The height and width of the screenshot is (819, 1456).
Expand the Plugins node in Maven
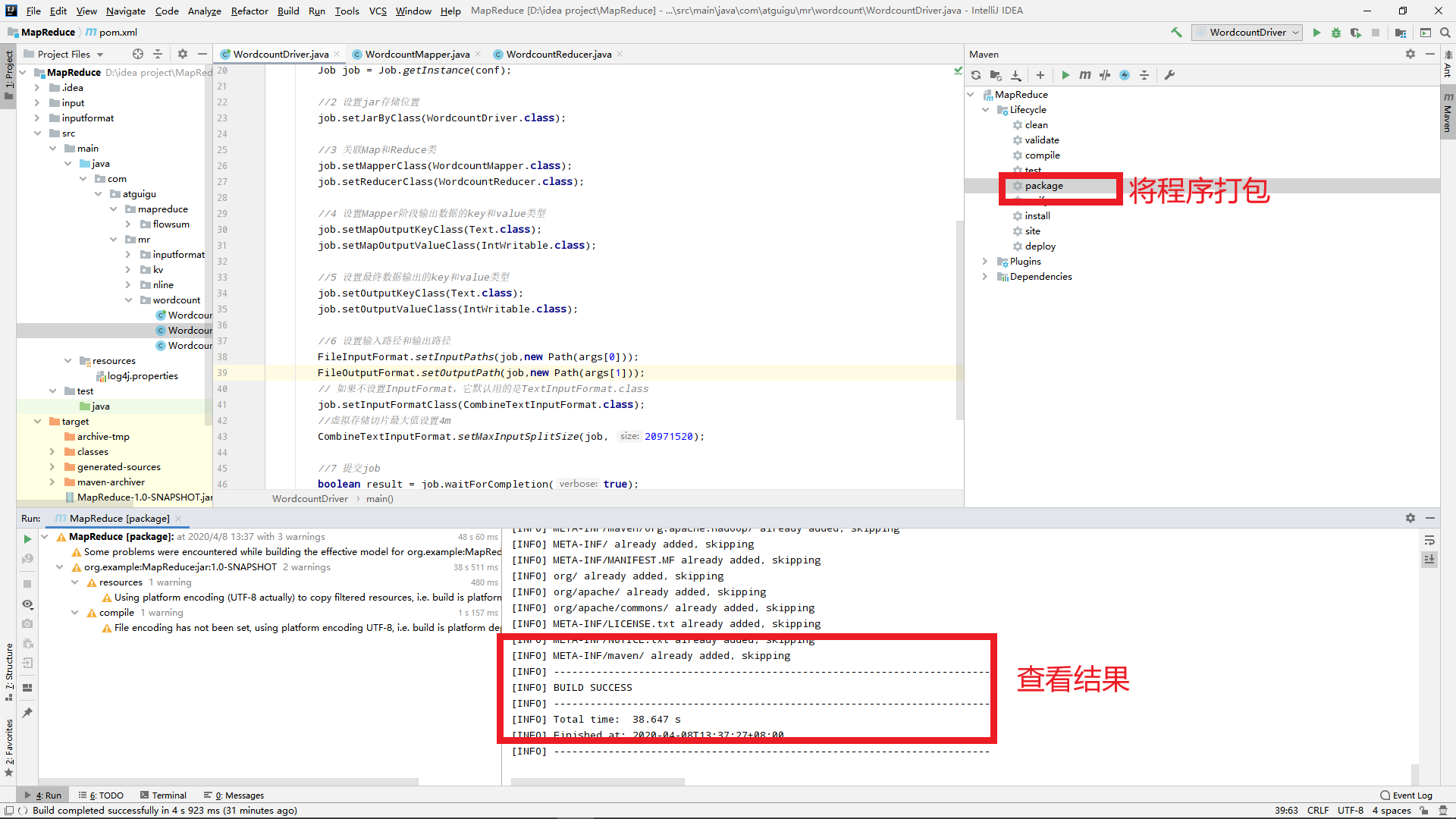pyautogui.click(x=985, y=262)
